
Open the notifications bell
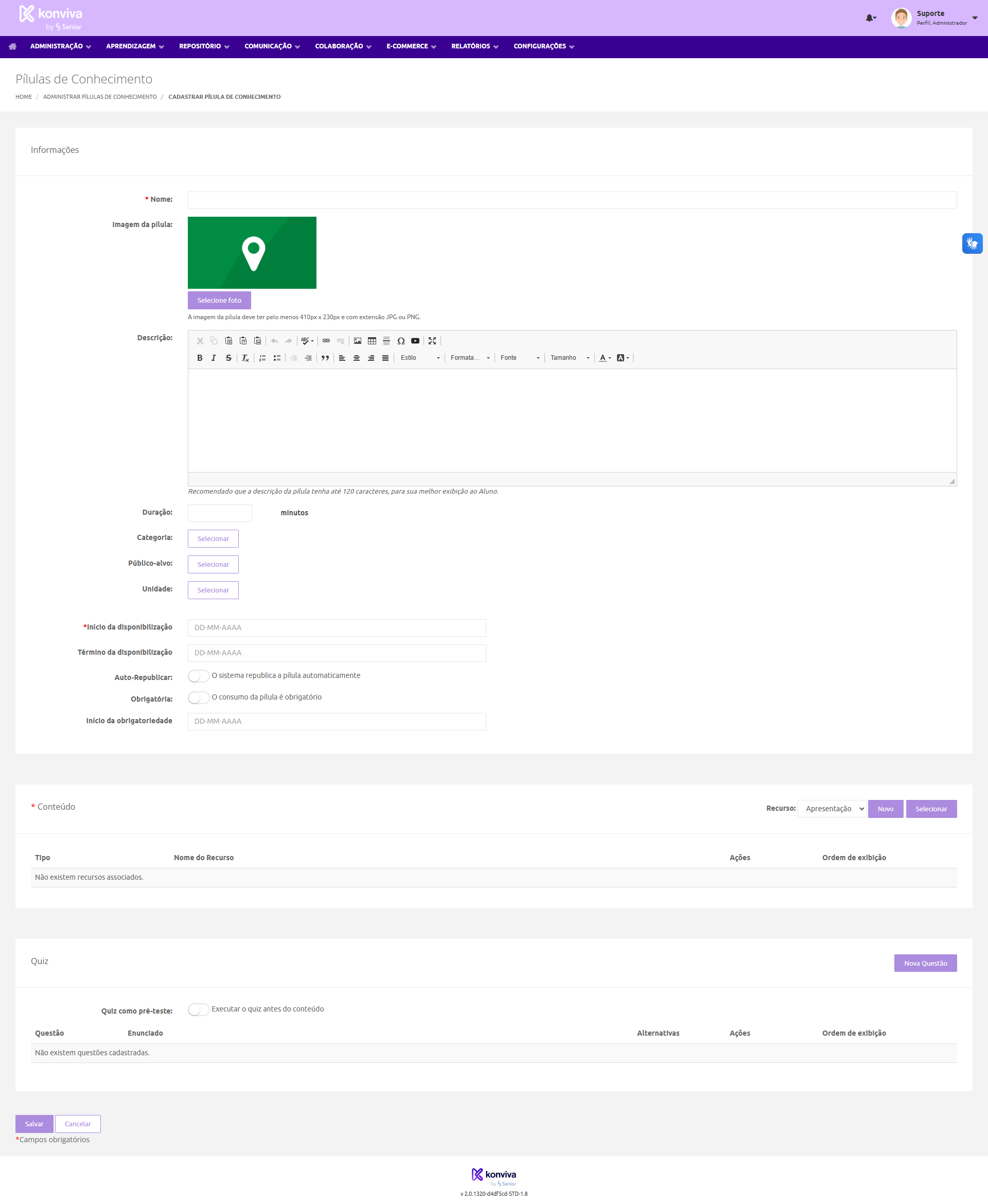click(x=870, y=18)
